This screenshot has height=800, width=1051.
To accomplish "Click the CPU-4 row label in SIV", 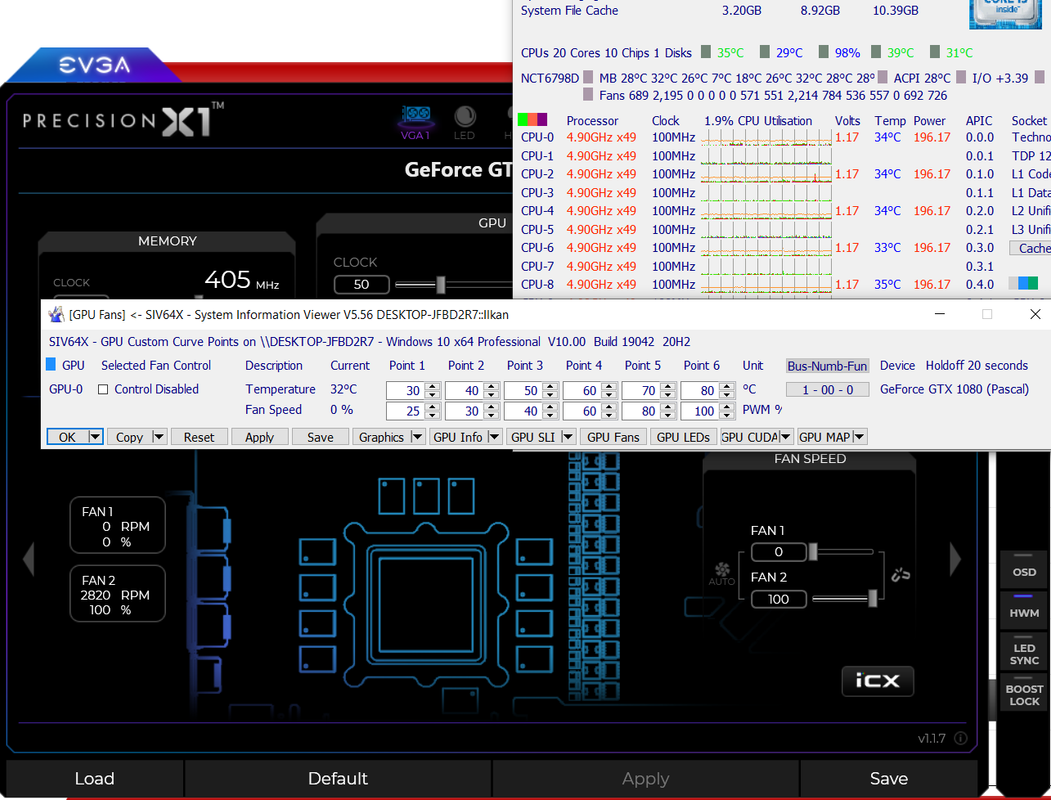I will (538, 211).
